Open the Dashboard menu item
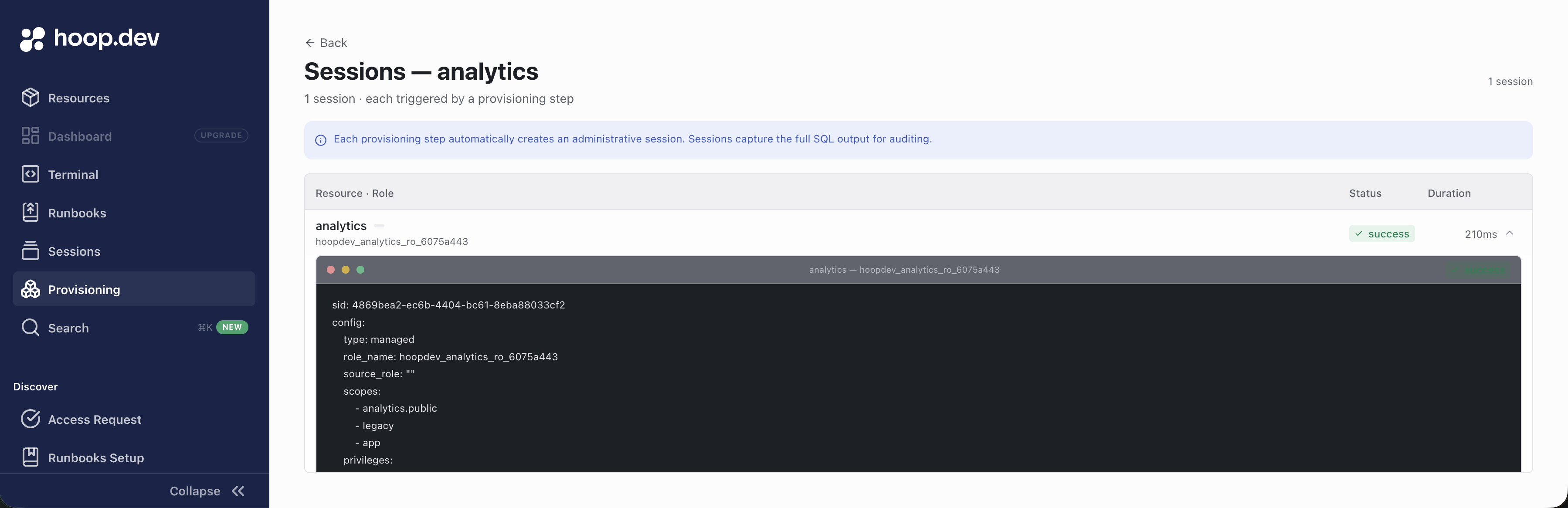1568x508 pixels. point(134,135)
